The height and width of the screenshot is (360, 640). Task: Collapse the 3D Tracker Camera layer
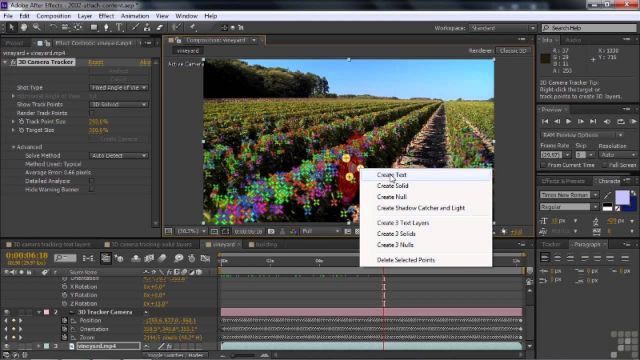click(x=39, y=312)
